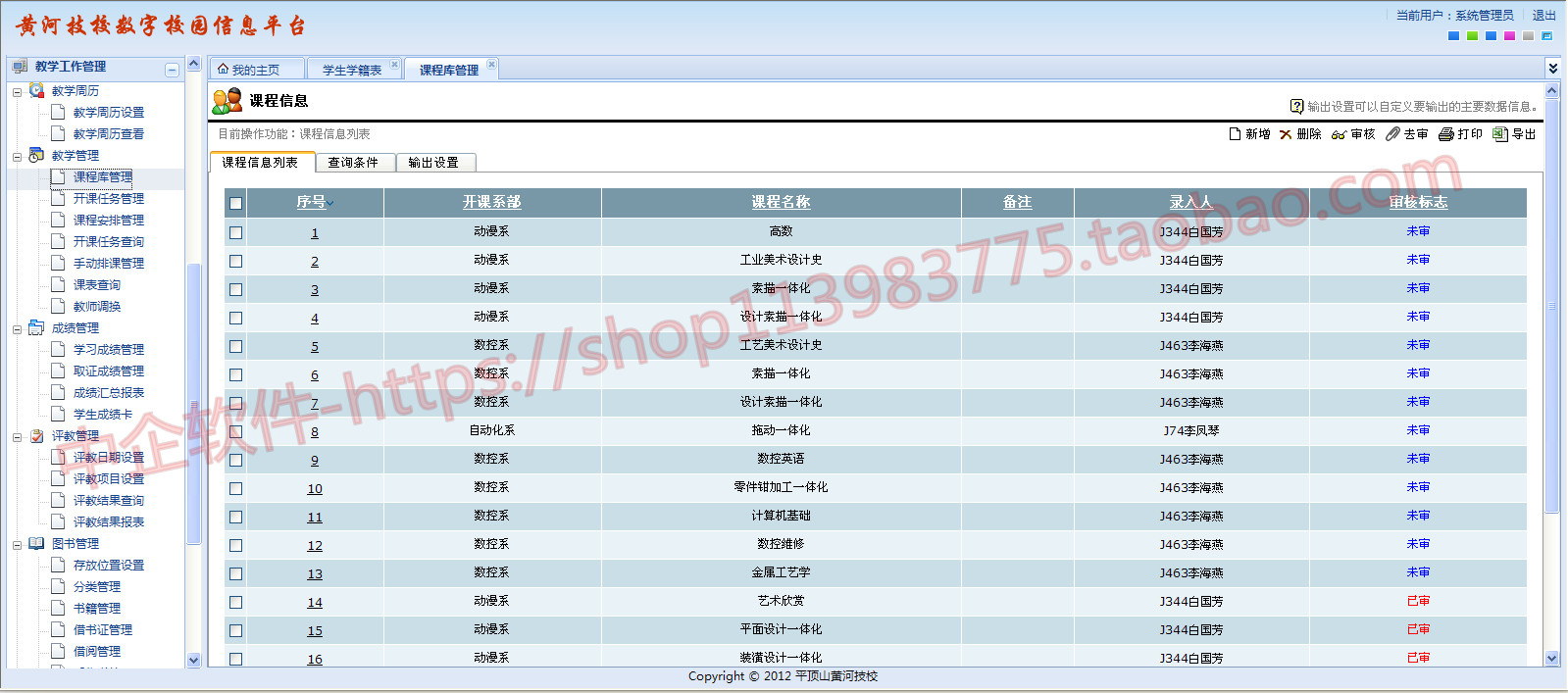1568x693 pixels.
Task: Open 手动排课管理 in the tree
Action: [x=109, y=264]
